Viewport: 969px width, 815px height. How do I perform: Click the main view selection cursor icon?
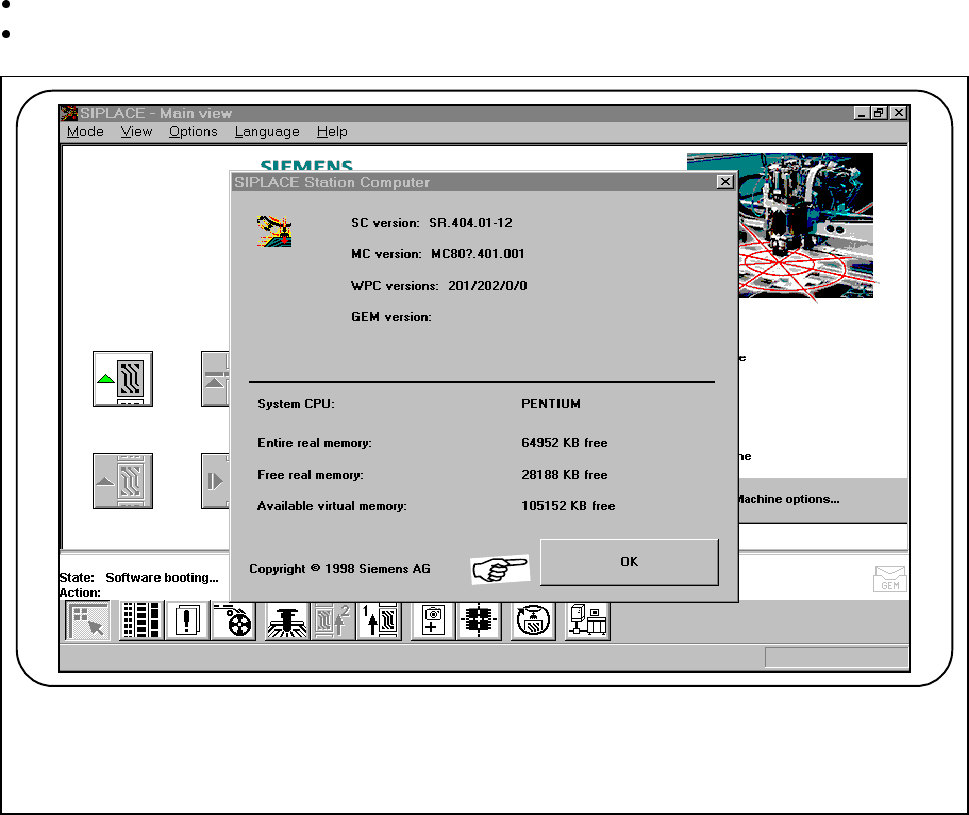pyautogui.click(x=88, y=620)
